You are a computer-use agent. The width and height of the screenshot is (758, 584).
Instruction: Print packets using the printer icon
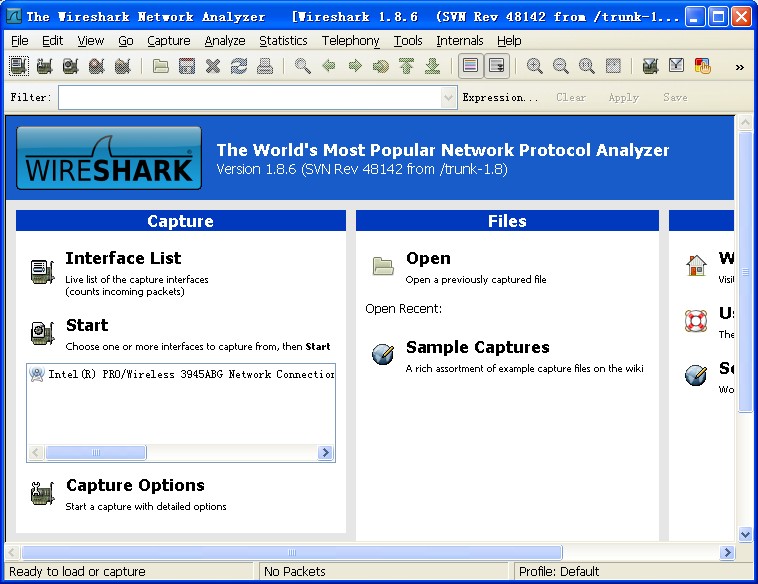tap(264, 65)
